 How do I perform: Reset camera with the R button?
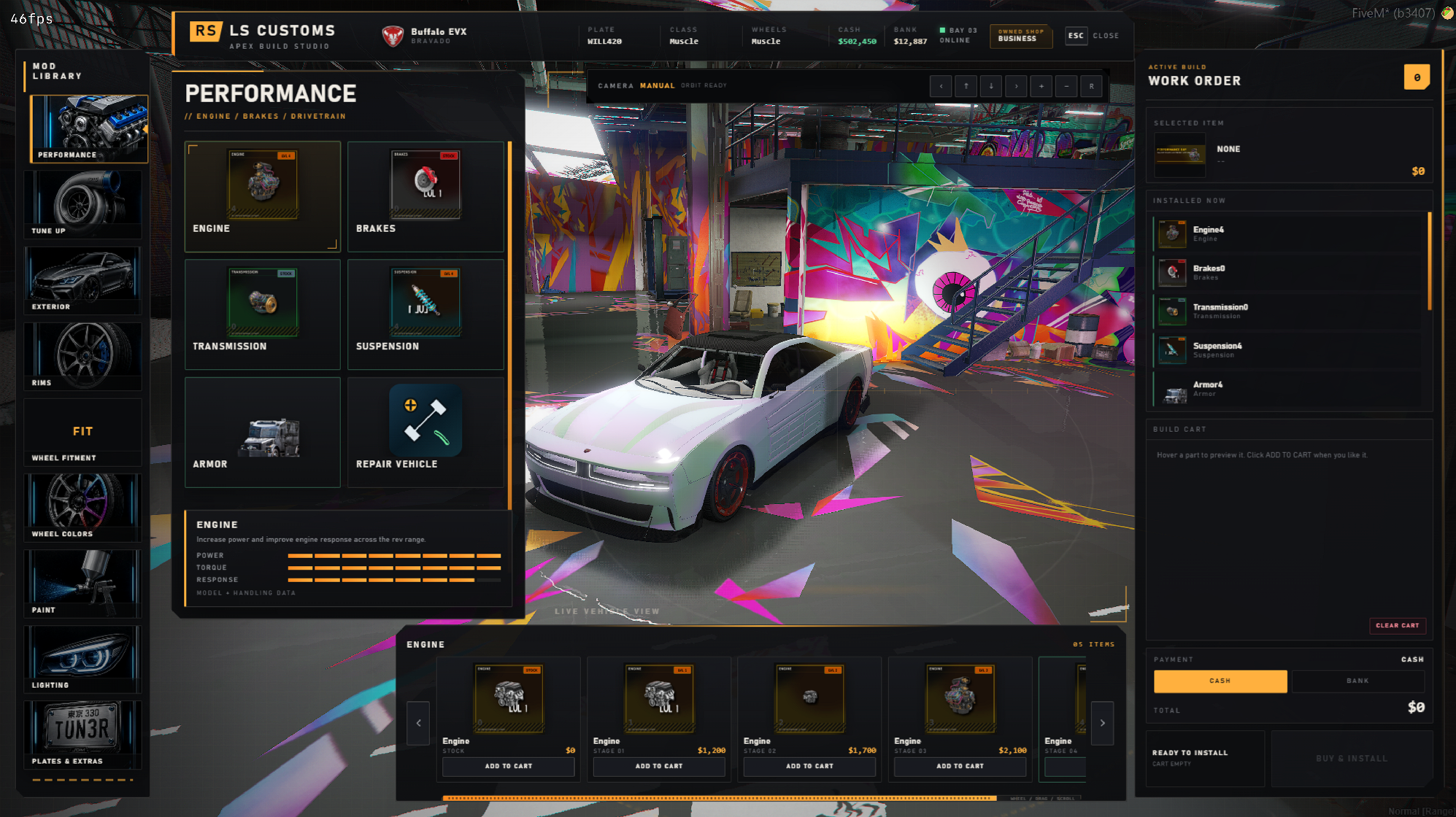coord(1091,86)
